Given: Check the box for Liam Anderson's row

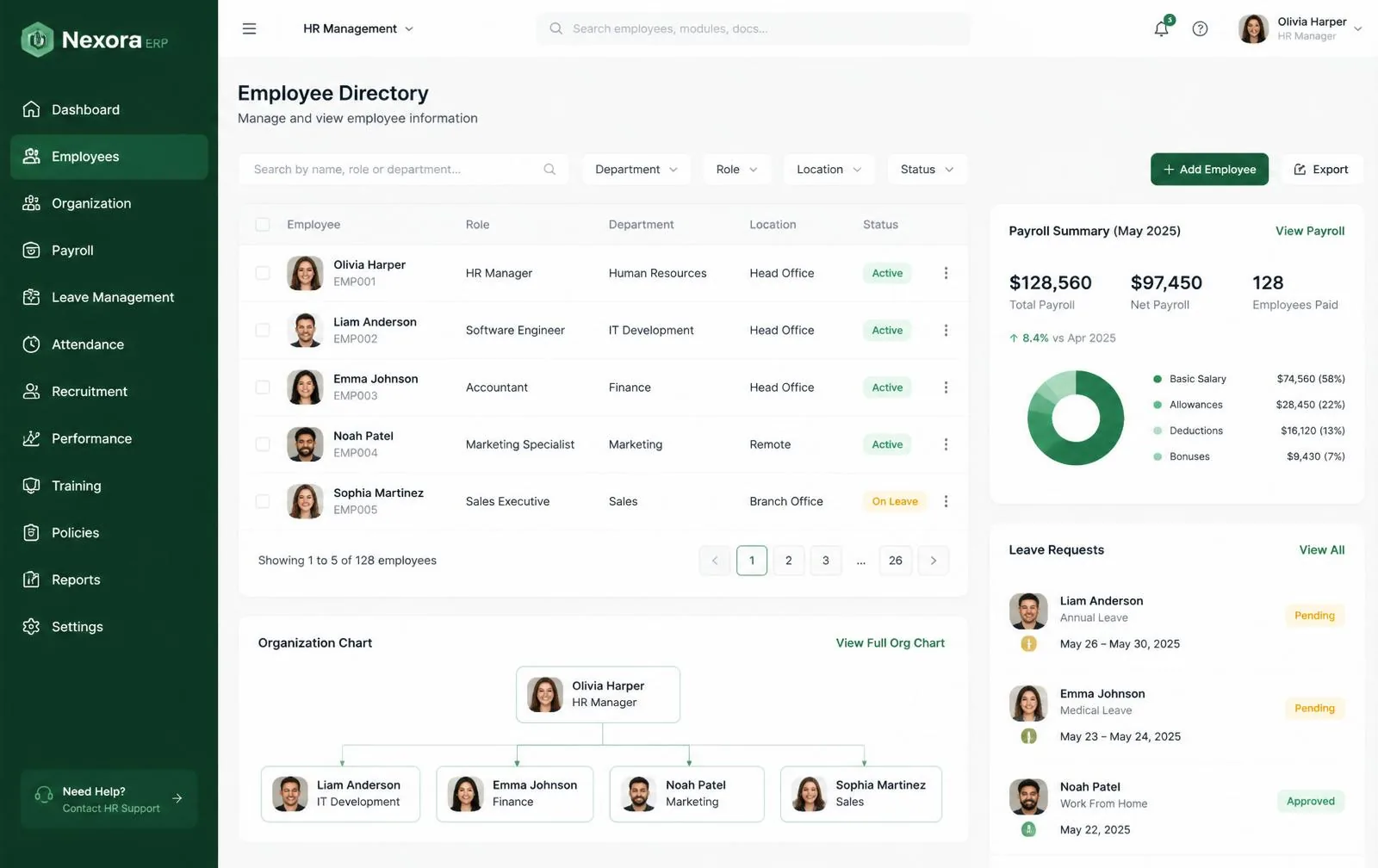Looking at the screenshot, I should coord(263,331).
